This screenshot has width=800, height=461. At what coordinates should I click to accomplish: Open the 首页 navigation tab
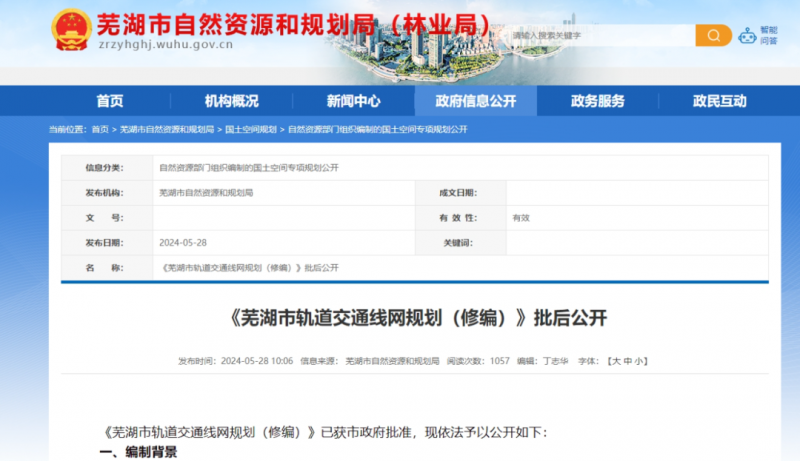click(110, 101)
